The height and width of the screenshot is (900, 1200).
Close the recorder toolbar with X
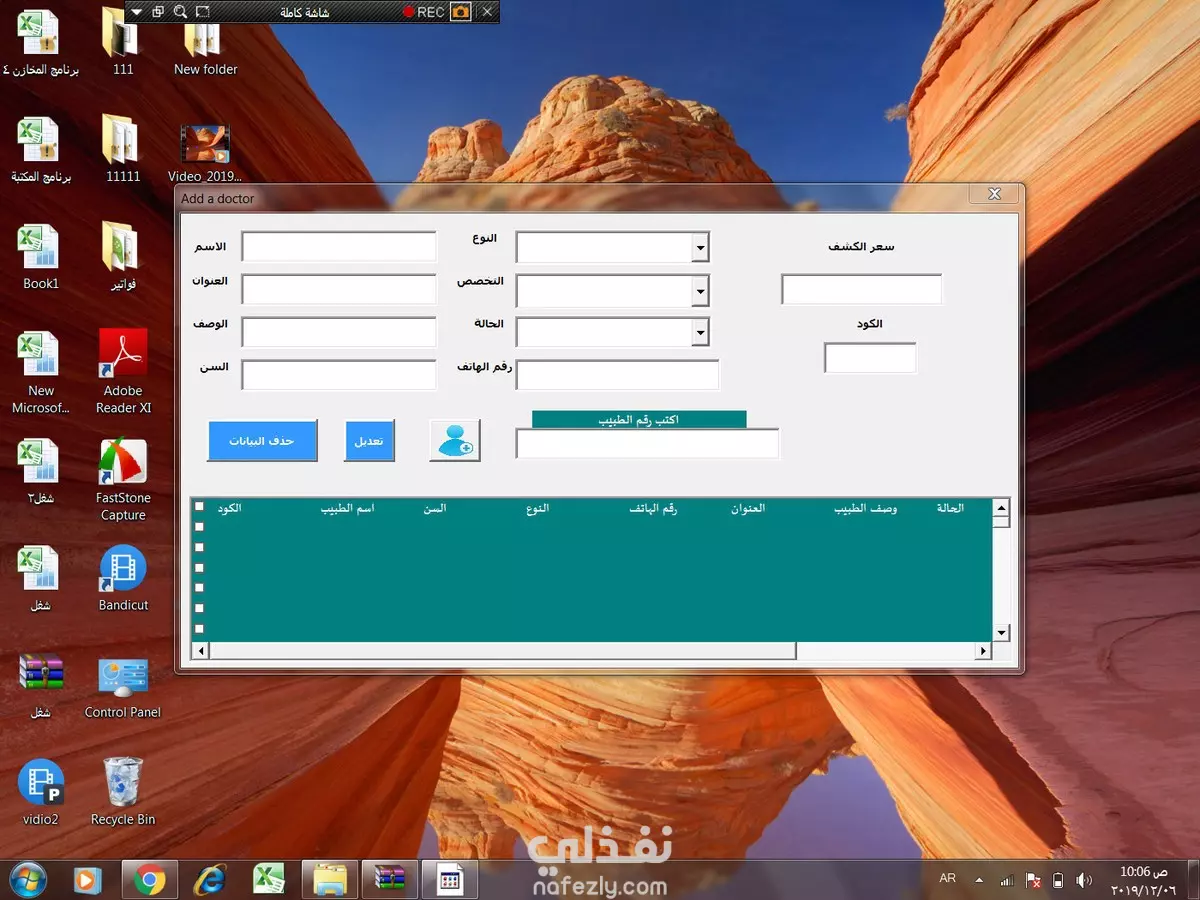(487, 12)
